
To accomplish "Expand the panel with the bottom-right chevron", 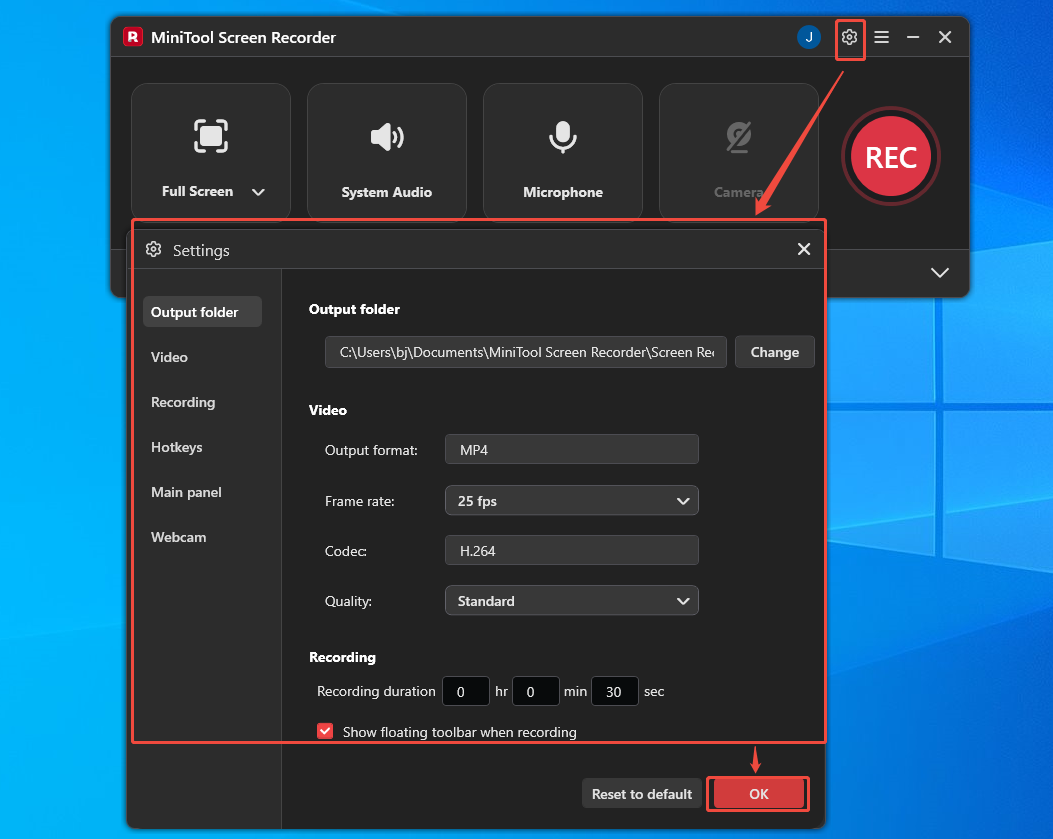I will 940,273.
